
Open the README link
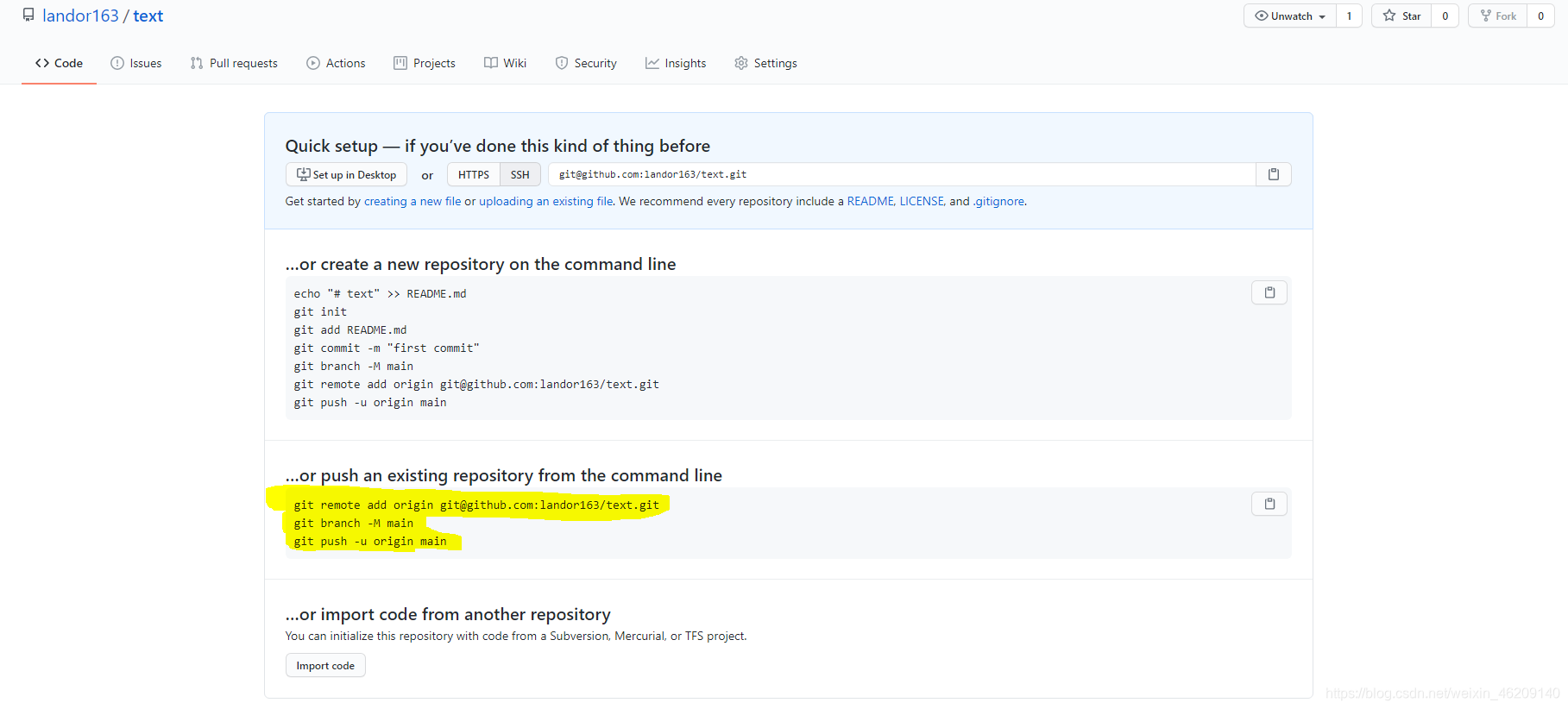(870, 201)
